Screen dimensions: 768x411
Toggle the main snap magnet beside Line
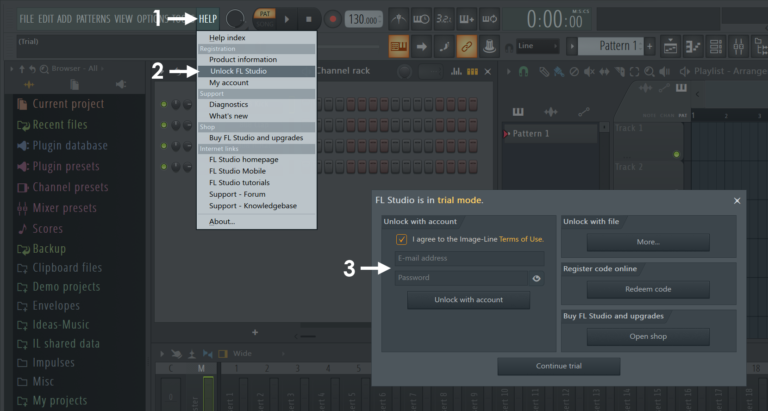[509, 47]
